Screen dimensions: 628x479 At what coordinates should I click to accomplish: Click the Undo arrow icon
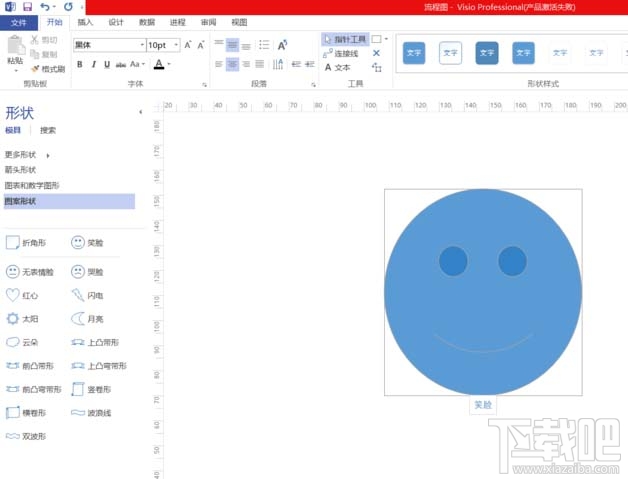click(45, 6)
